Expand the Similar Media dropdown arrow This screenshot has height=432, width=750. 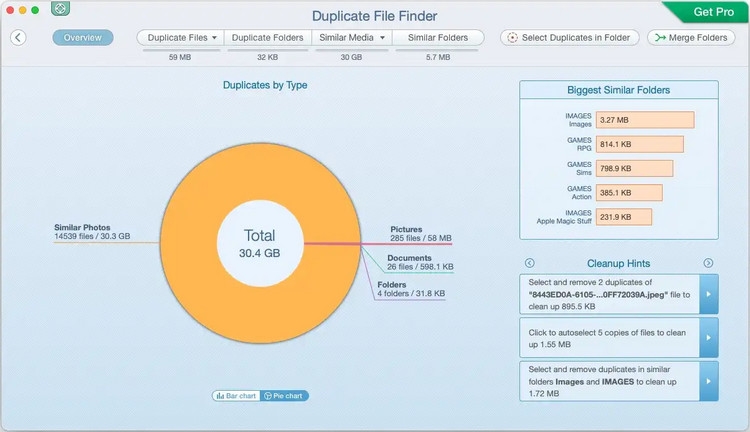coord(382,37)
